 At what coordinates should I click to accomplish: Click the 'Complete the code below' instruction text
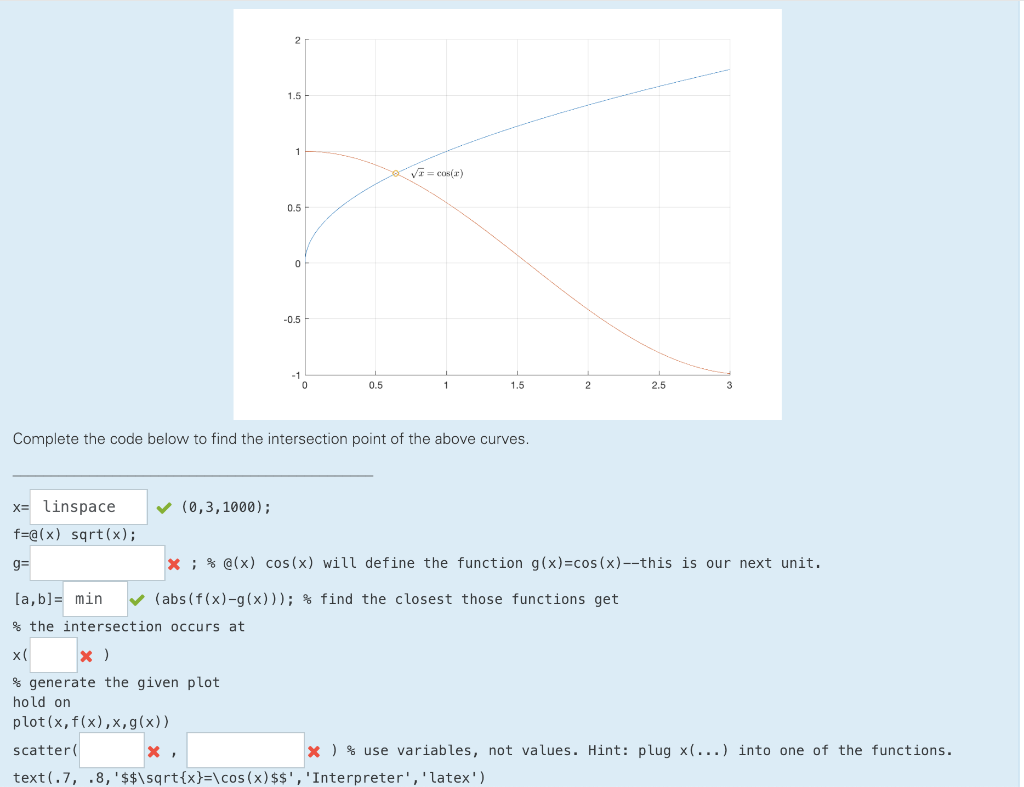[x=271, y=439]
